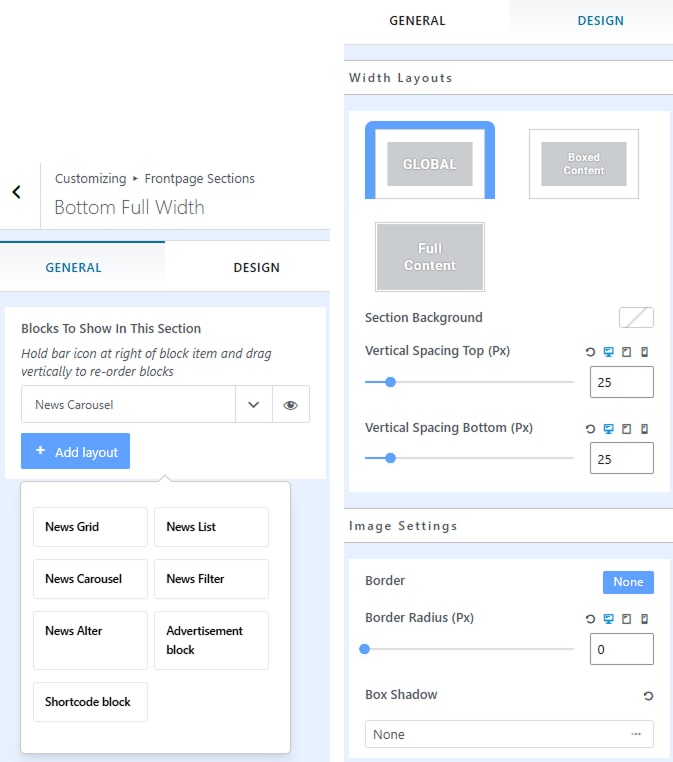Open the Box Shadow None dropdown
Viewport: 673px width, 762px height.
coord(509,734)
